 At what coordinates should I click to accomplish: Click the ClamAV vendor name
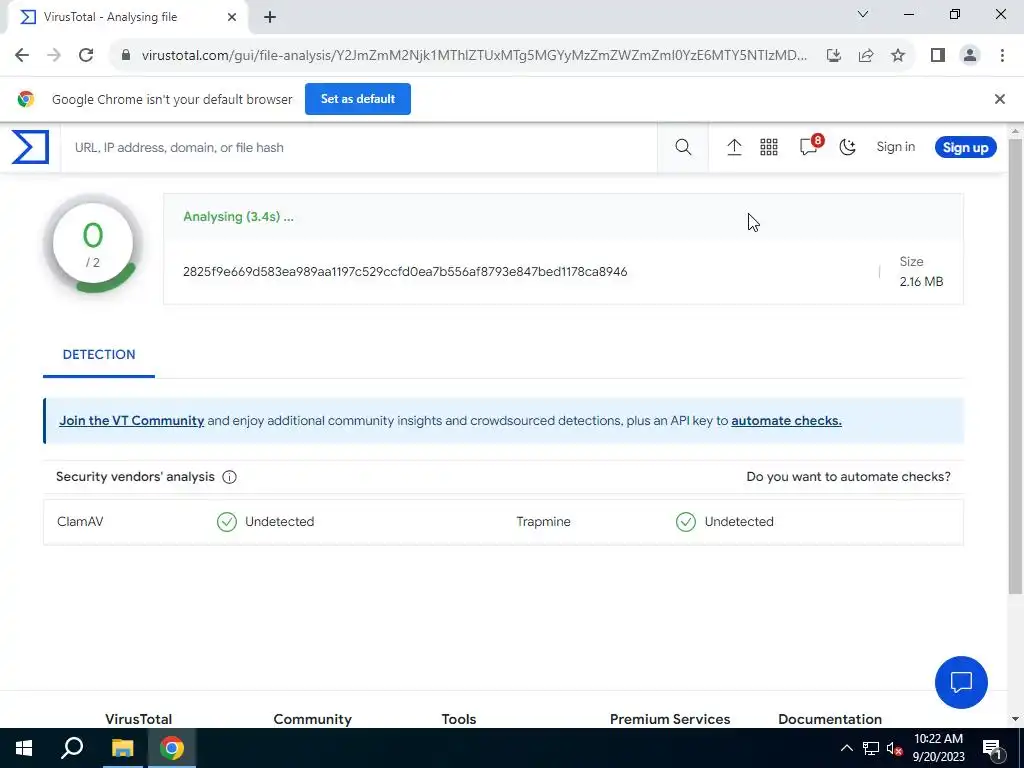tap(80, 522)
